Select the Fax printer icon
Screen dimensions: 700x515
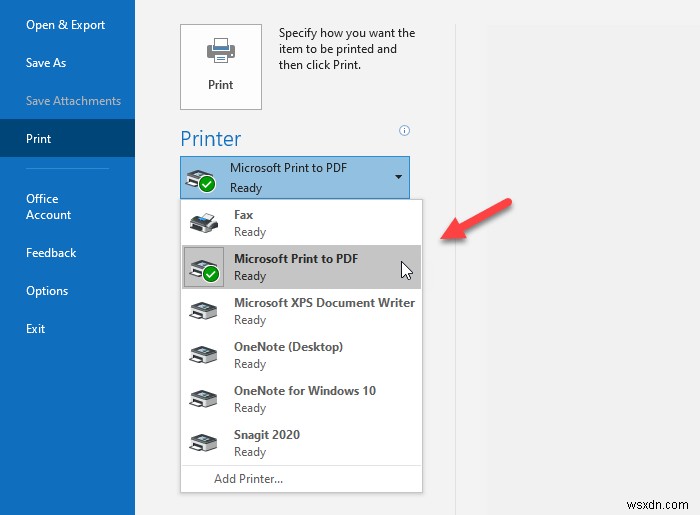204,222
